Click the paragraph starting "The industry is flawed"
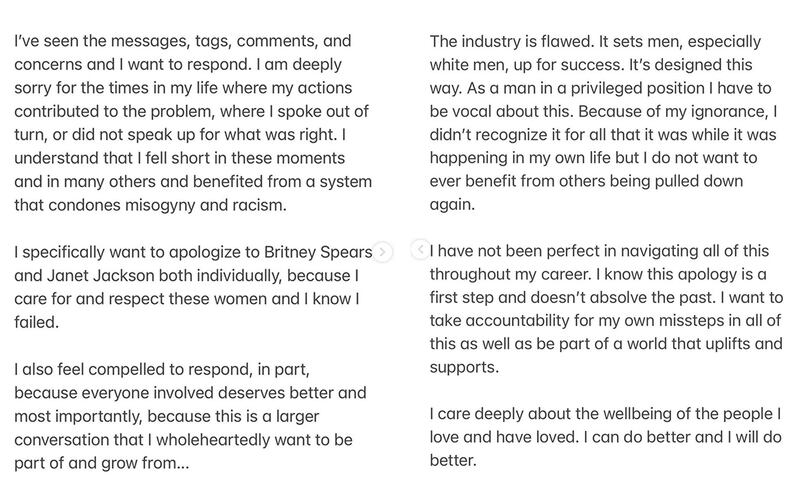Screen dimensions: 800x499 (603, 123)
